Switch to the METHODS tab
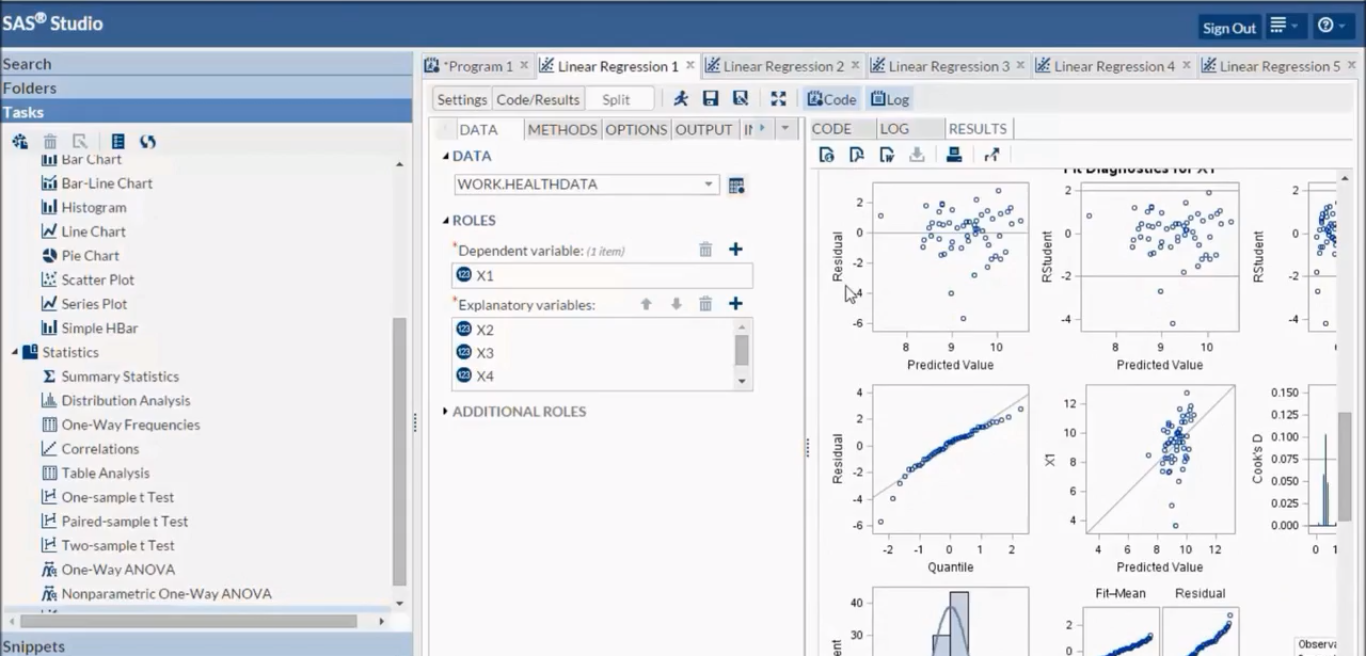The width and height of the screenshot is (1366, 656). point(562,129)
